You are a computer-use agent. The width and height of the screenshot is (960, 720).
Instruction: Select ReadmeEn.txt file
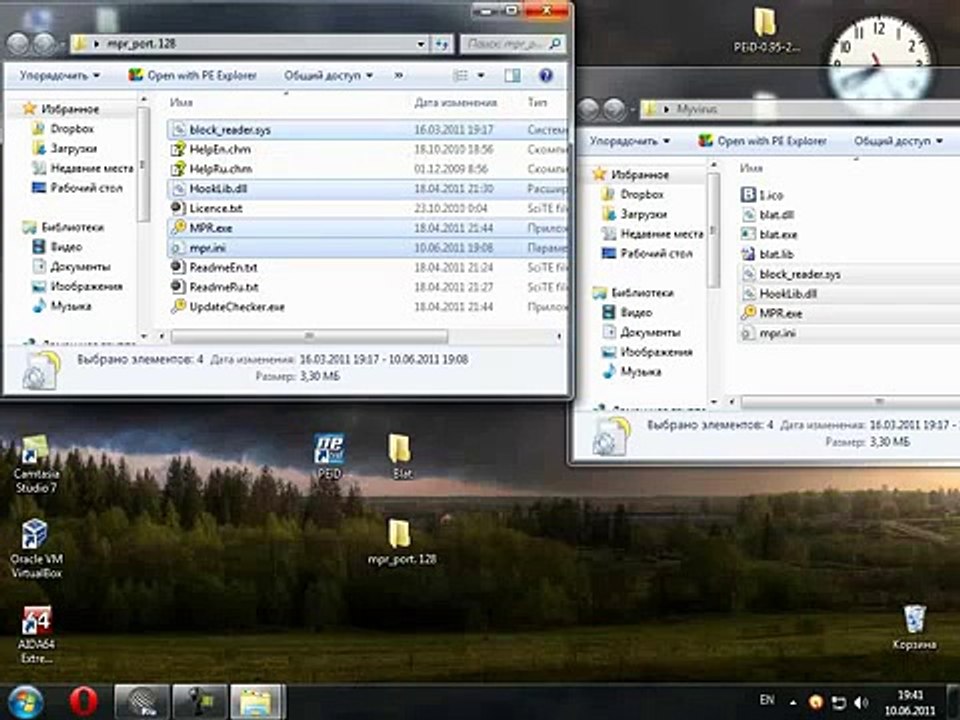tap(366, 267)
